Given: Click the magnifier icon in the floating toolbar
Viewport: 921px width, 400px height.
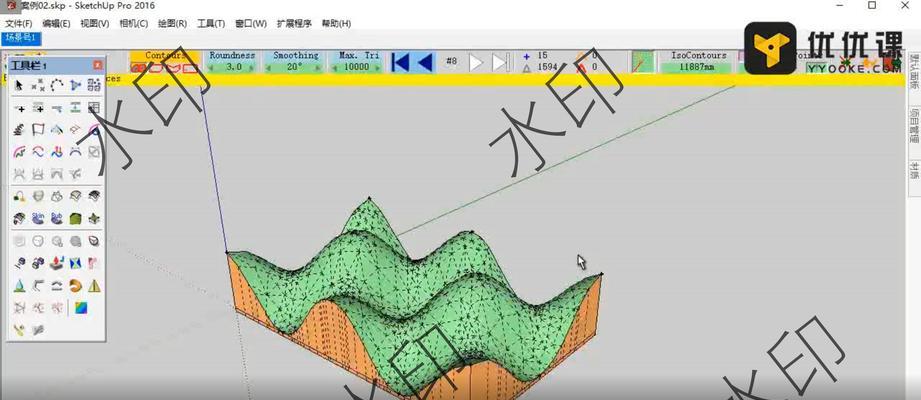Looking at the screenshot, I should point(56,241).
